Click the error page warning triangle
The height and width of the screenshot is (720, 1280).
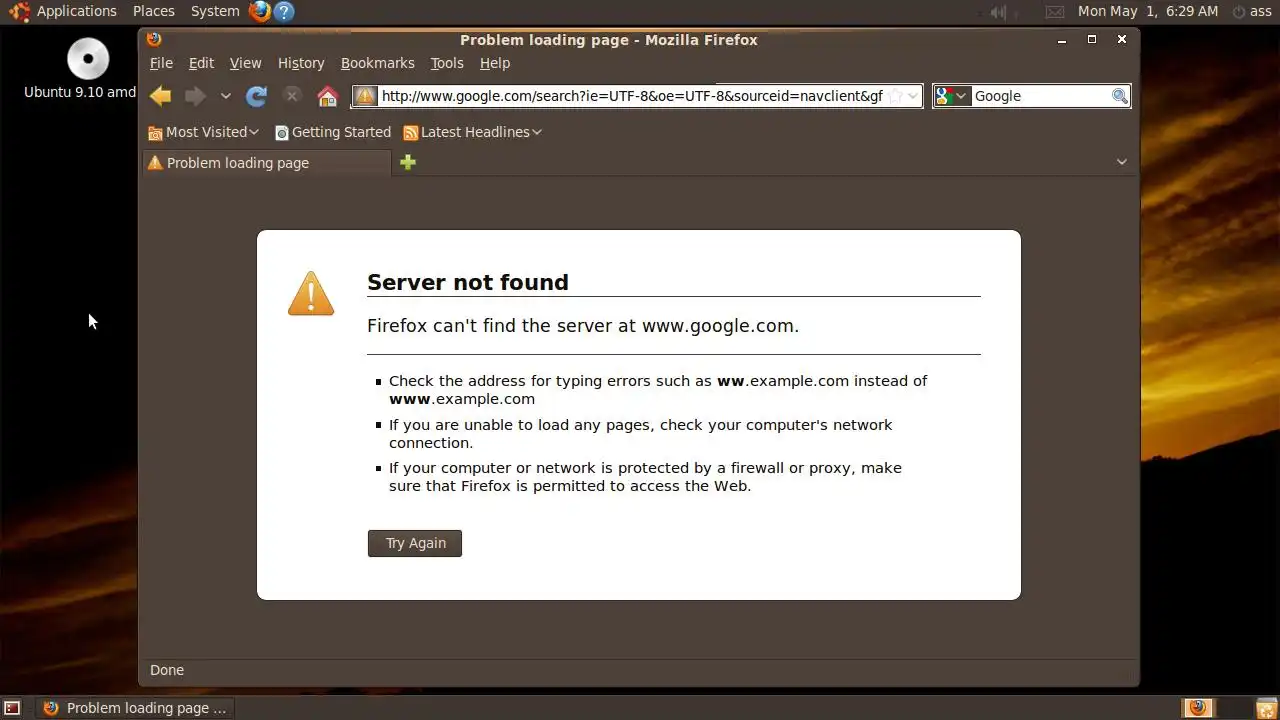[311, 293]
